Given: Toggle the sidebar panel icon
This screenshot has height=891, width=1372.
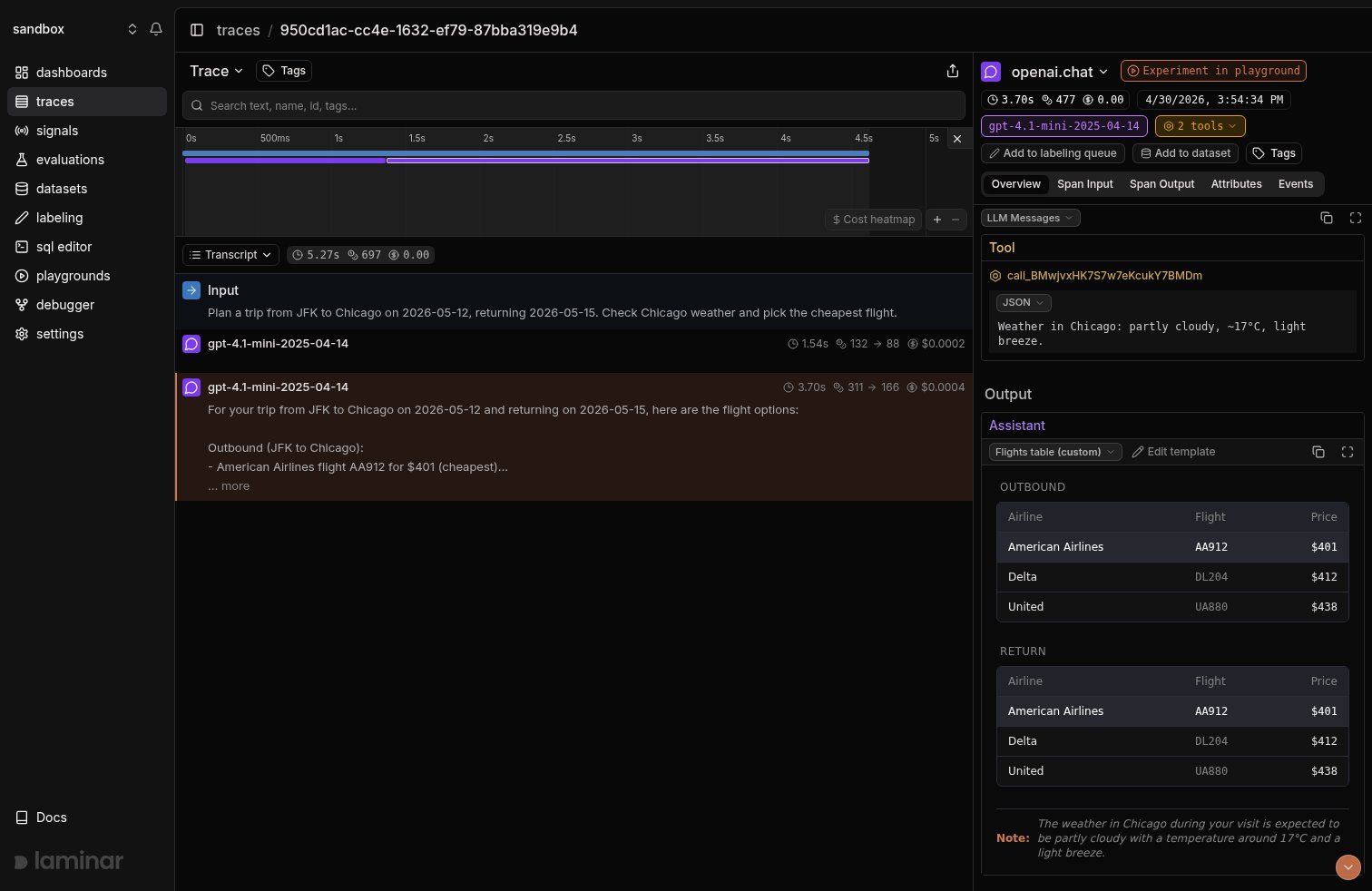Looking at the screenshot, I should (197, 30).
